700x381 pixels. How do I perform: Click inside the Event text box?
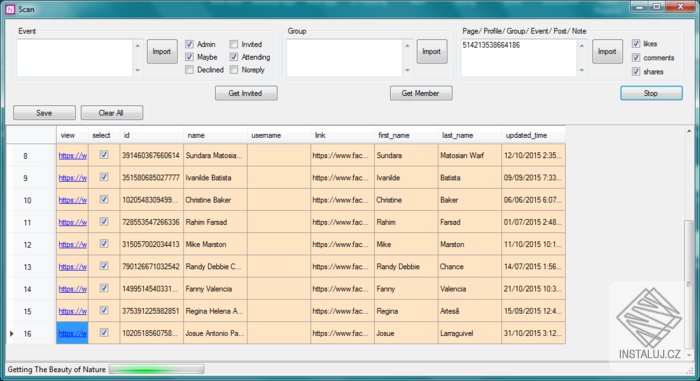pos(75,58)
